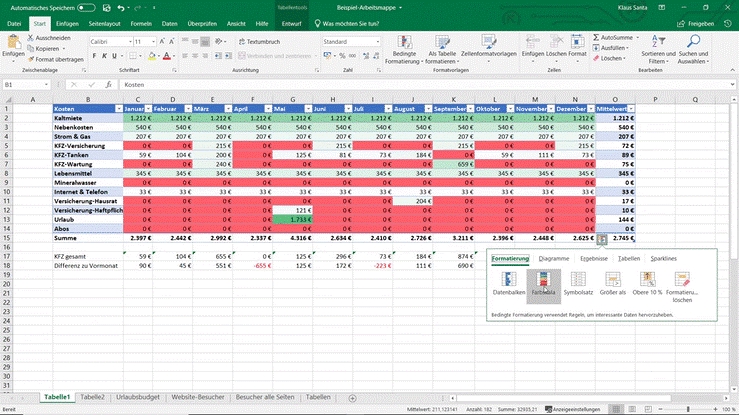Screen dimensions: 739x415
Task: Select the green 1.733 € cell
Action: (x=292, y=220)
